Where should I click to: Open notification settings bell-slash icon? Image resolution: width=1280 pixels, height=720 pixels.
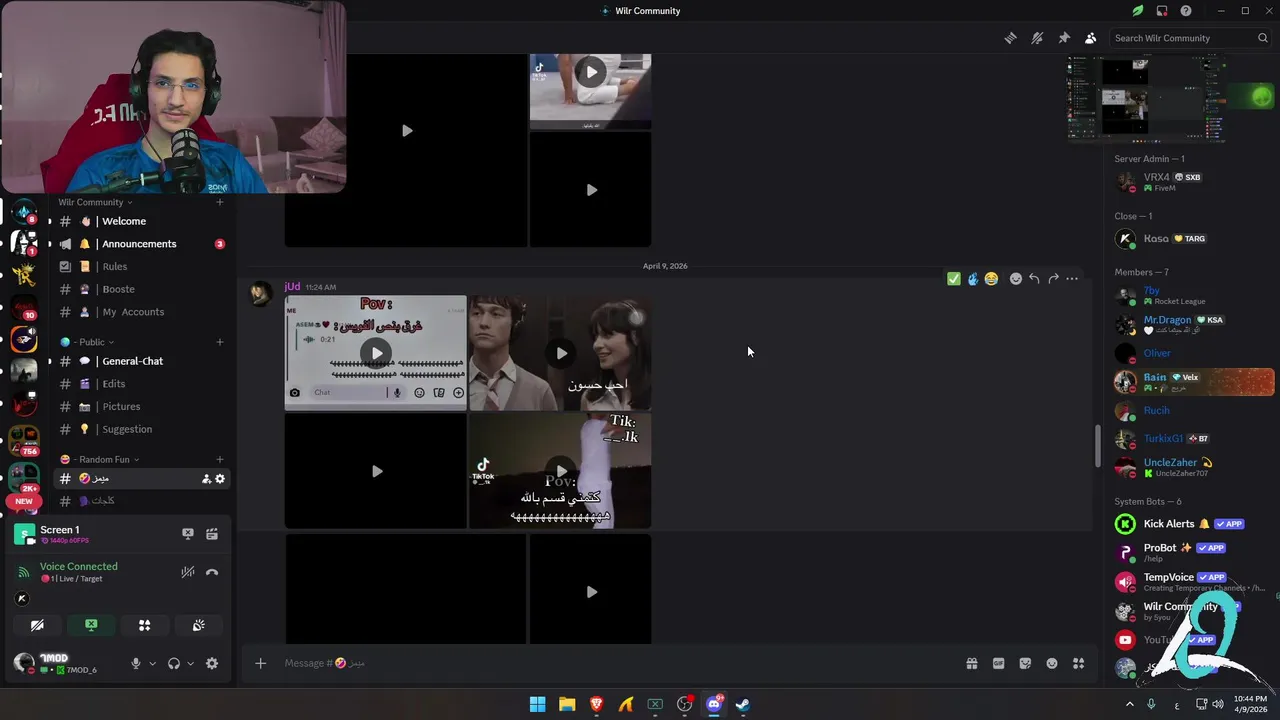(x=1037, y=38)
